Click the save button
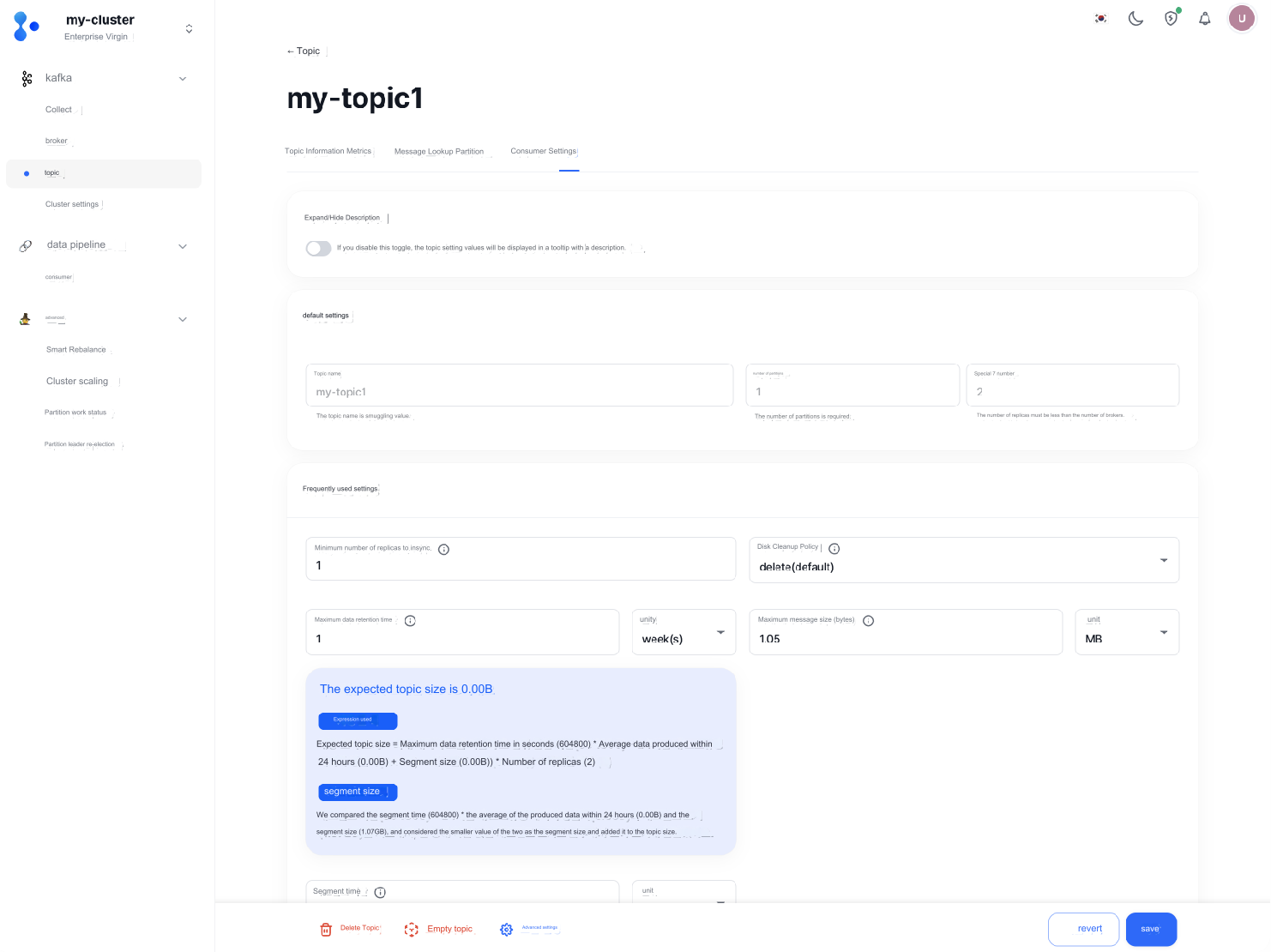Viewport: 1271px width, 952px height. click(x=1151, y=930)
